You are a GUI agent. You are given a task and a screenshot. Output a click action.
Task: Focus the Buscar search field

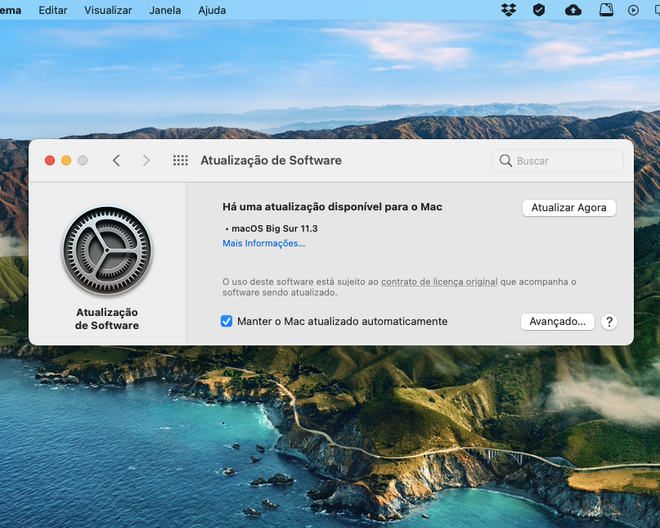click(x=557, y=160)
